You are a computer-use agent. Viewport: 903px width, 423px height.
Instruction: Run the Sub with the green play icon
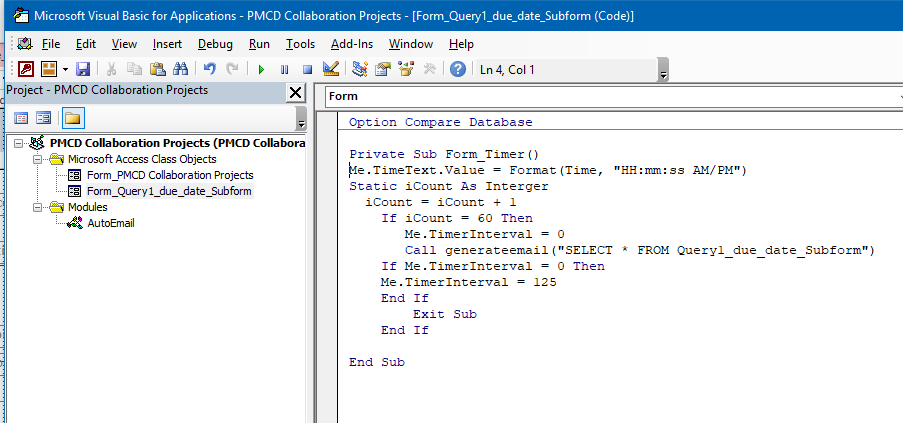pyautogui.click(x=261, y=70)
